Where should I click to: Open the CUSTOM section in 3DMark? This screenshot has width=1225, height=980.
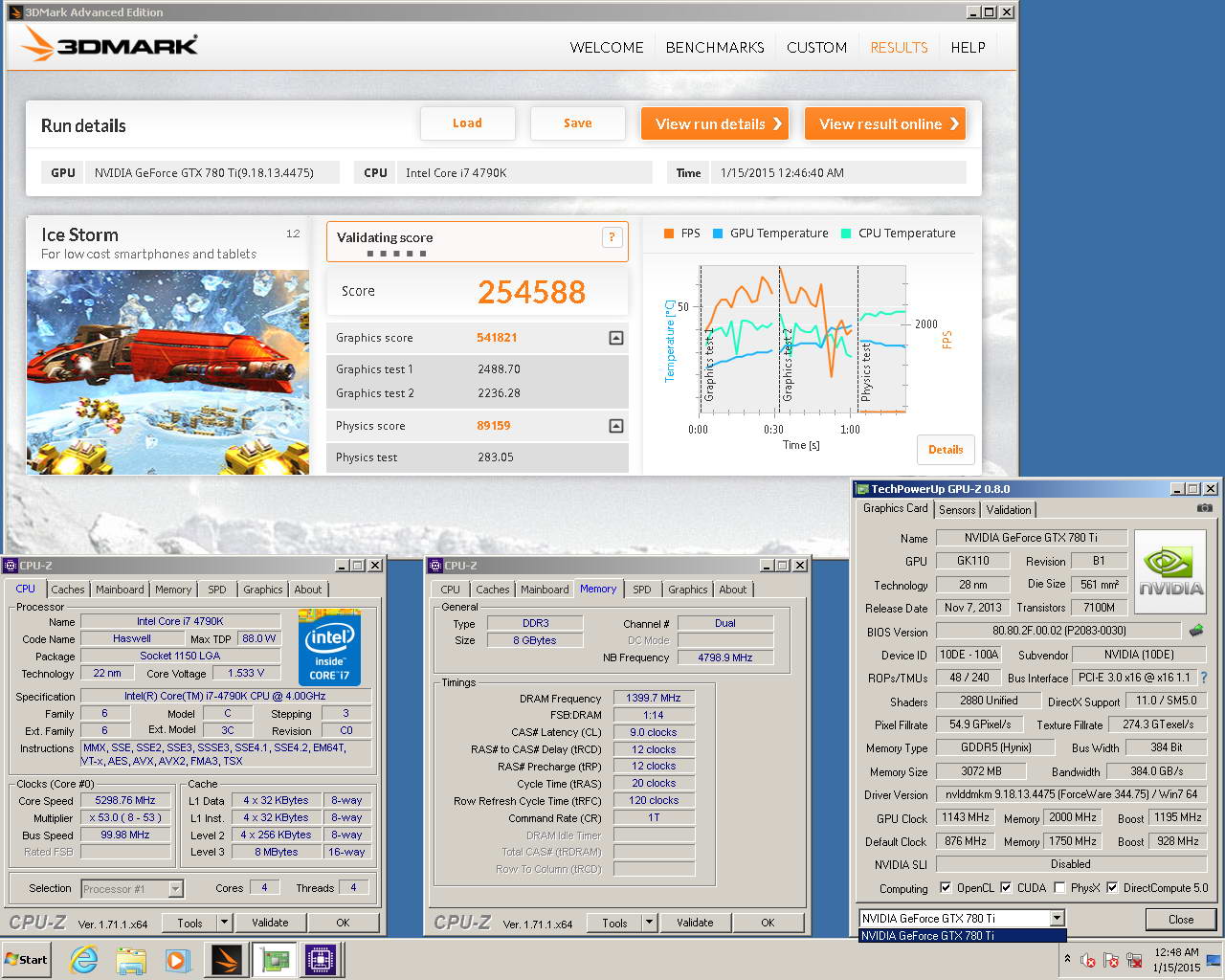tap(816, 47)
